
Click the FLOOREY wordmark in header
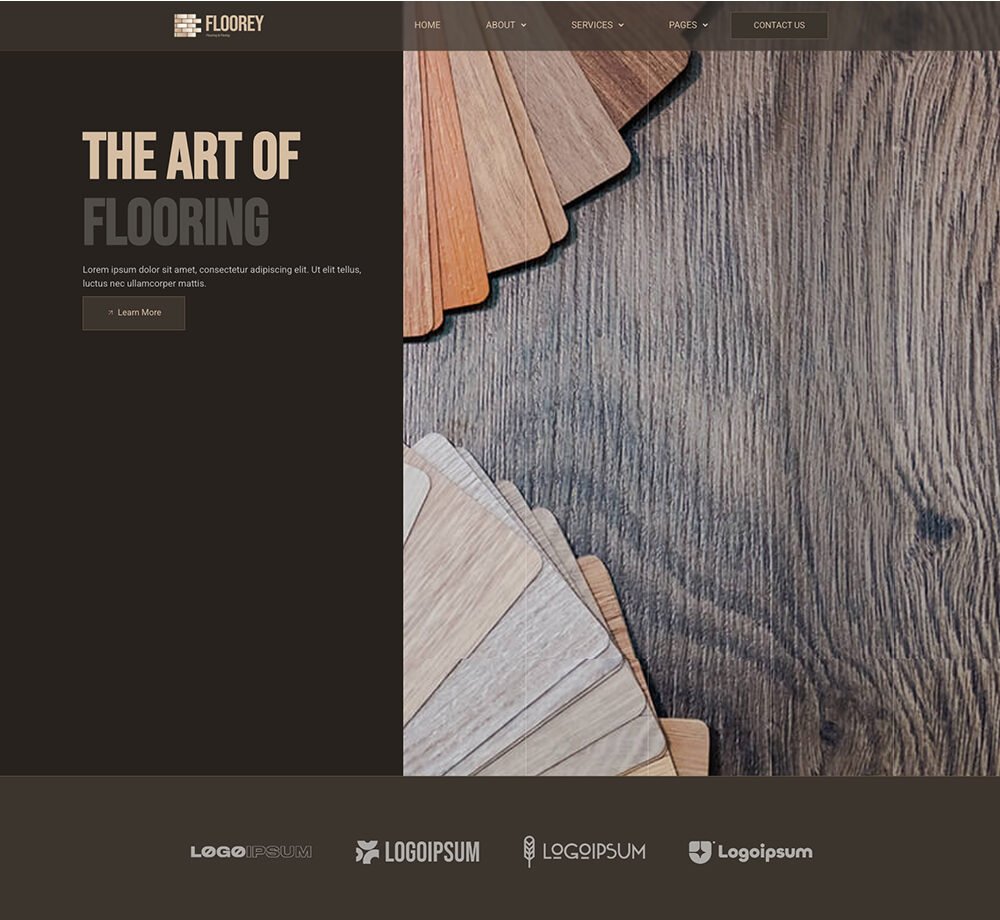pos(234,24)
